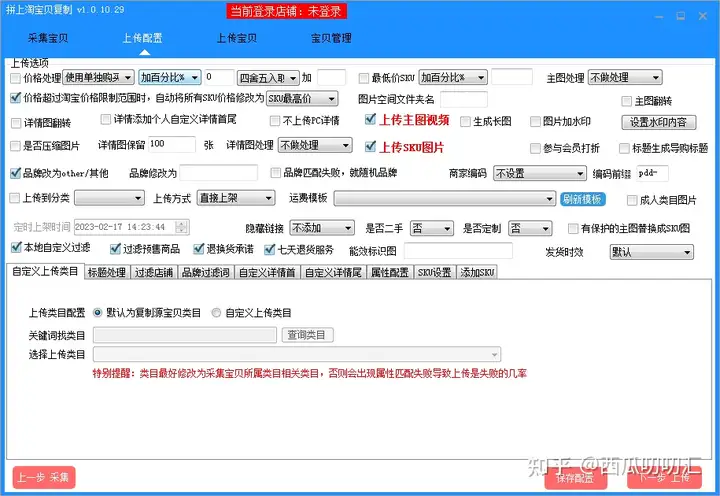Enable the 价格处理 checkbox
This screenshot has width=720, height=496.
tap(16, 78)
